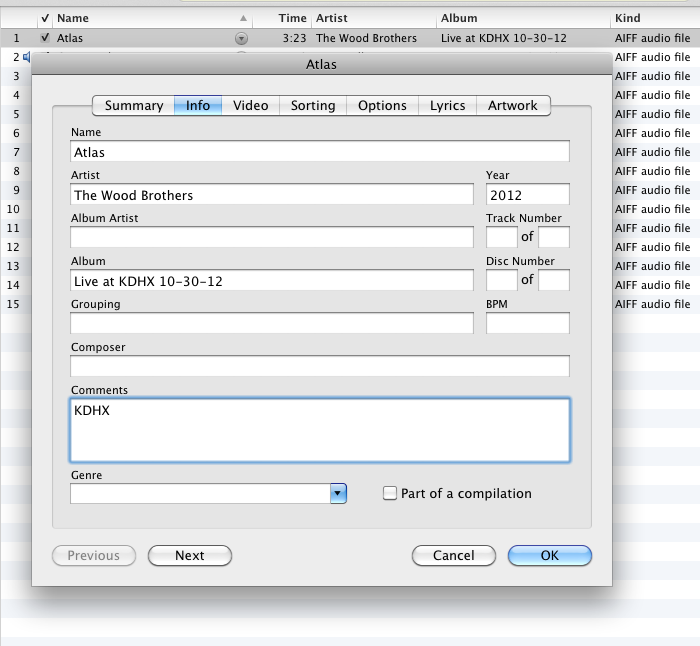Select the Options tab
Screen dimensions: 700x646
coord(382,105)
